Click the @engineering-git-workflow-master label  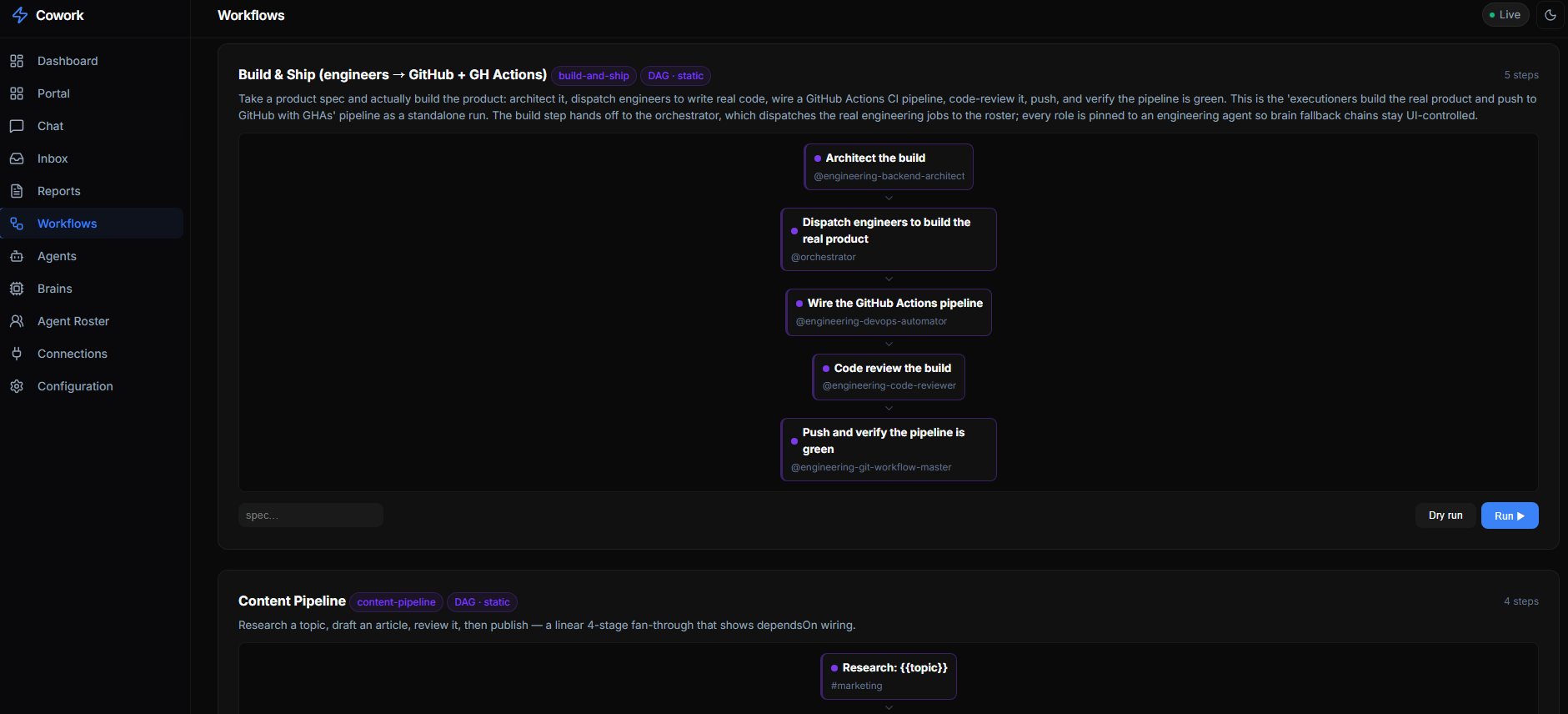pyautogui.click(x=871, y=467)
